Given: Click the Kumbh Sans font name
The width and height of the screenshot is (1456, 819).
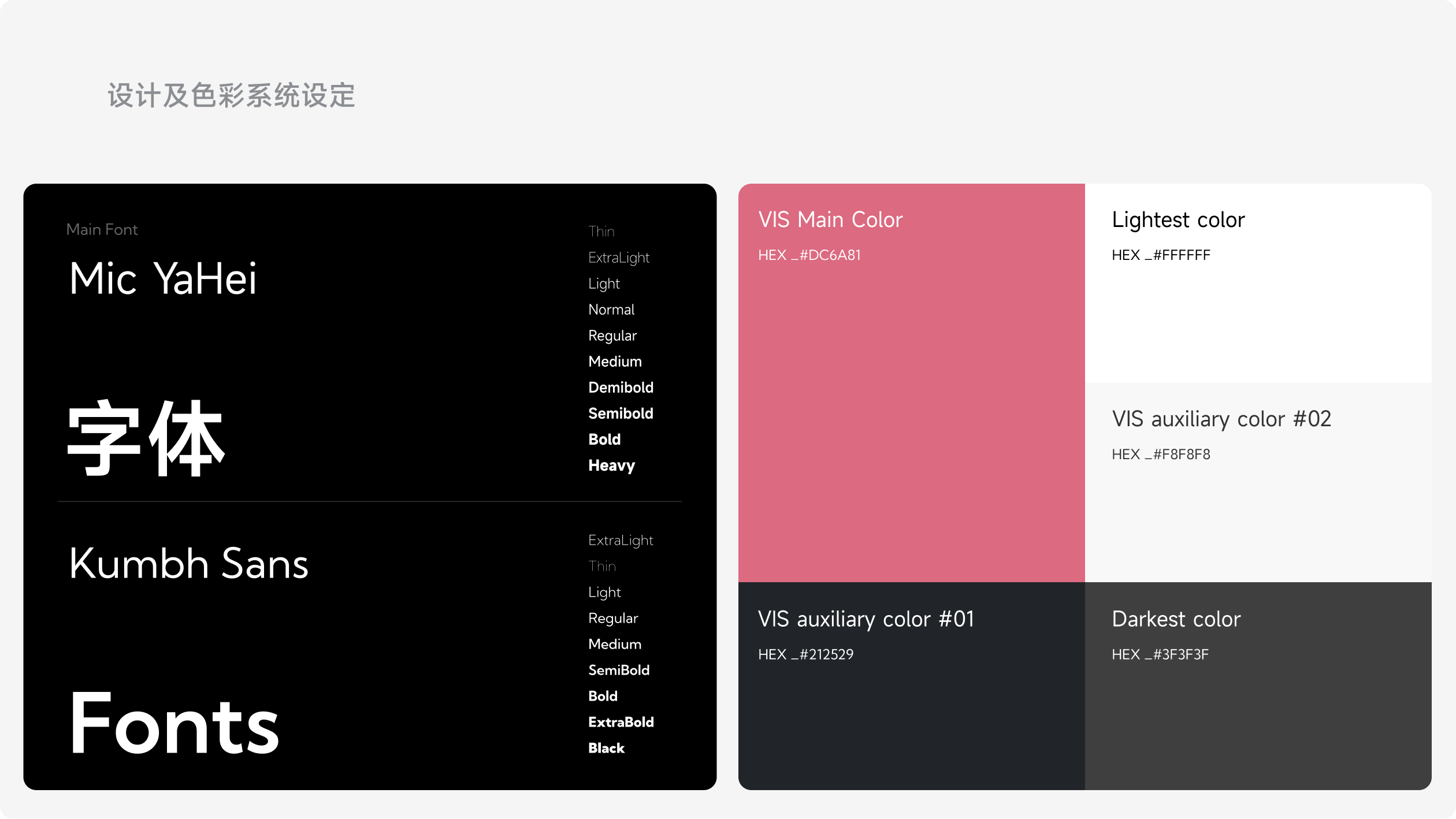Looking at the screenshot, I should pyautogui.click(x=188, y=564).
